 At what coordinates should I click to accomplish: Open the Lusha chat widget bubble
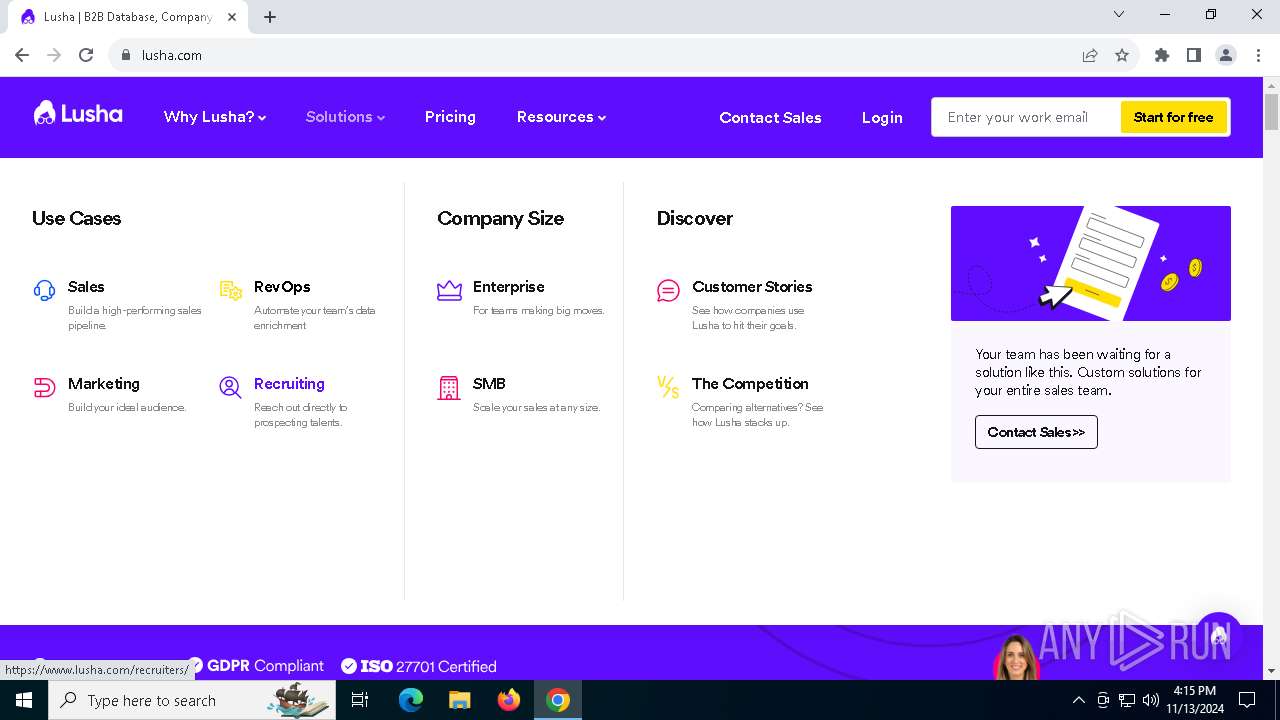(x=1218, y=637)
